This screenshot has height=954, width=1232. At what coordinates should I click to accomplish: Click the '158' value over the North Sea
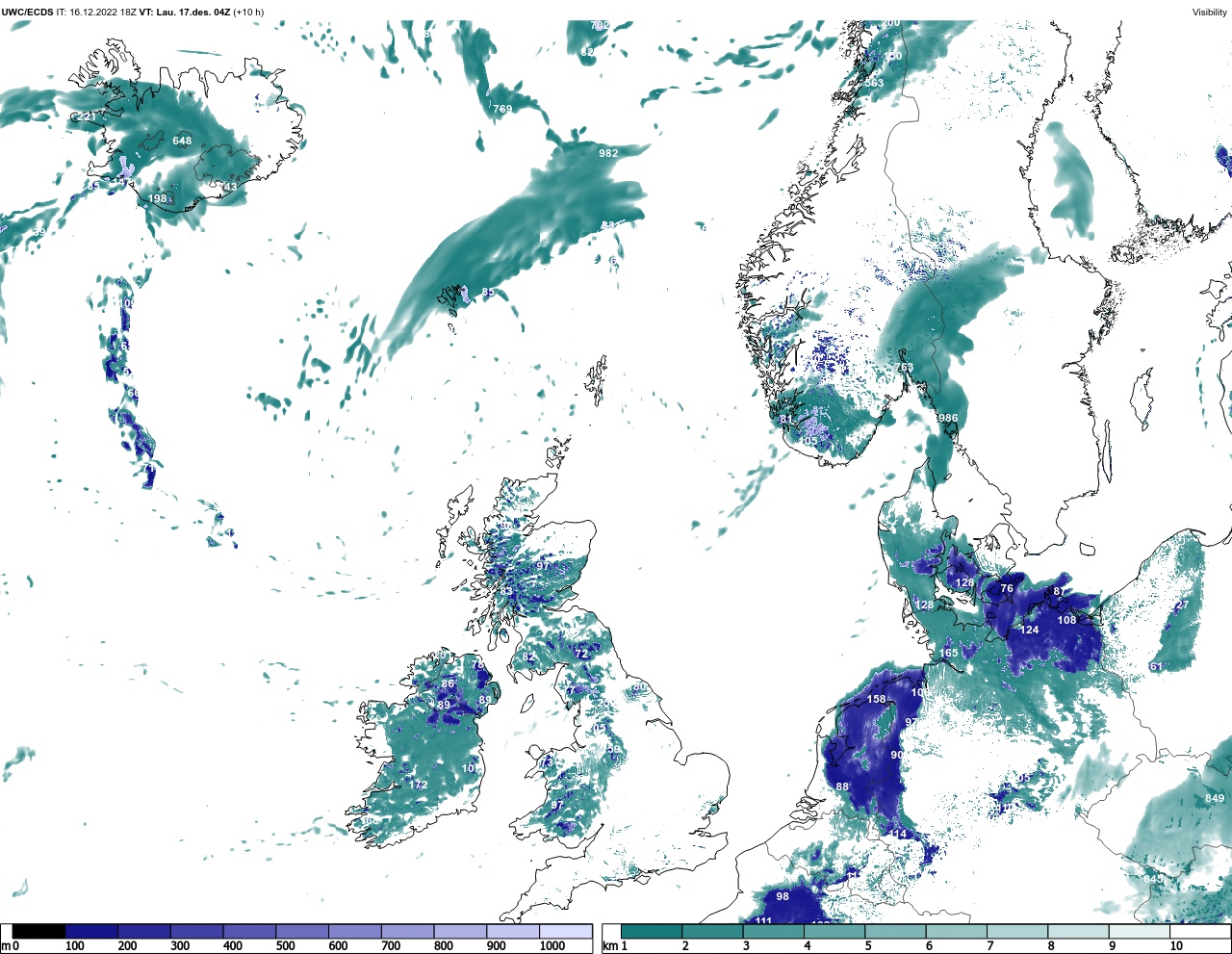pyautogui.click(x=877, y=700)
